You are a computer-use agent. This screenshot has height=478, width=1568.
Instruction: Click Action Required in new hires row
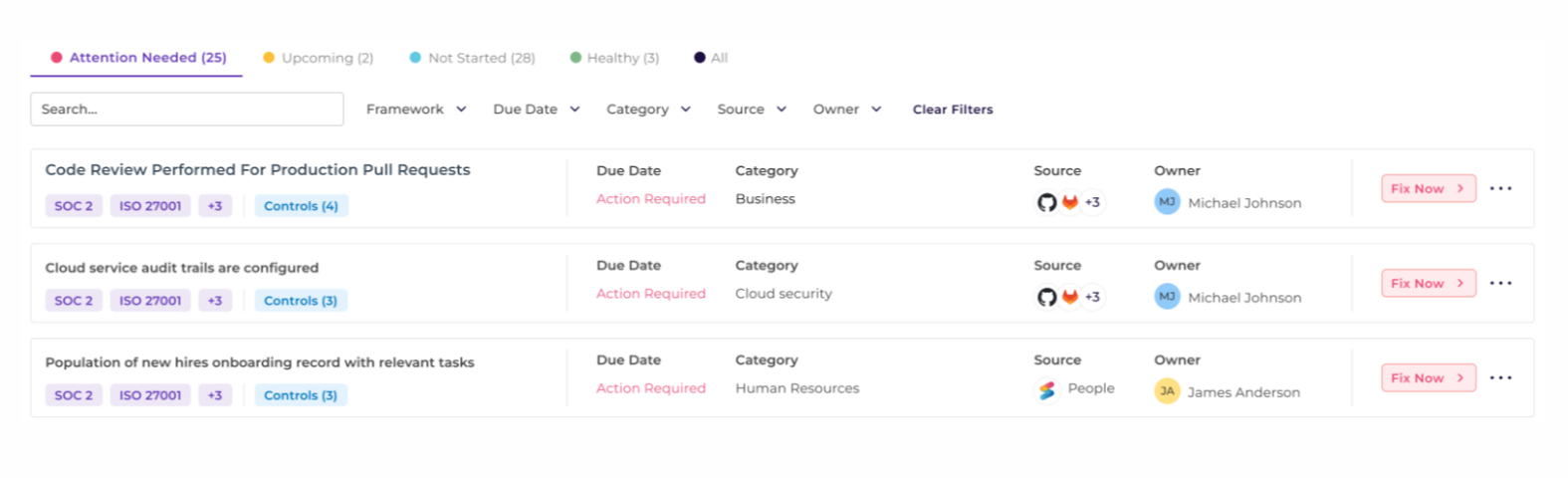pyautogui.click(x=651, y=388)
